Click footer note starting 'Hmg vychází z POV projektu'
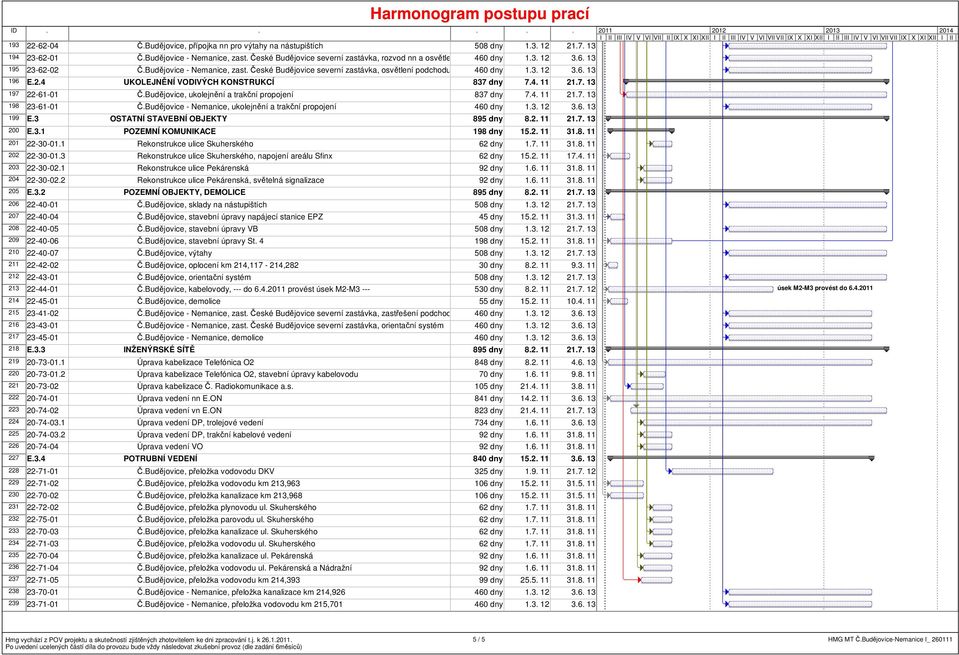Screen dimensions: 959x655 (x=149, y=640)
